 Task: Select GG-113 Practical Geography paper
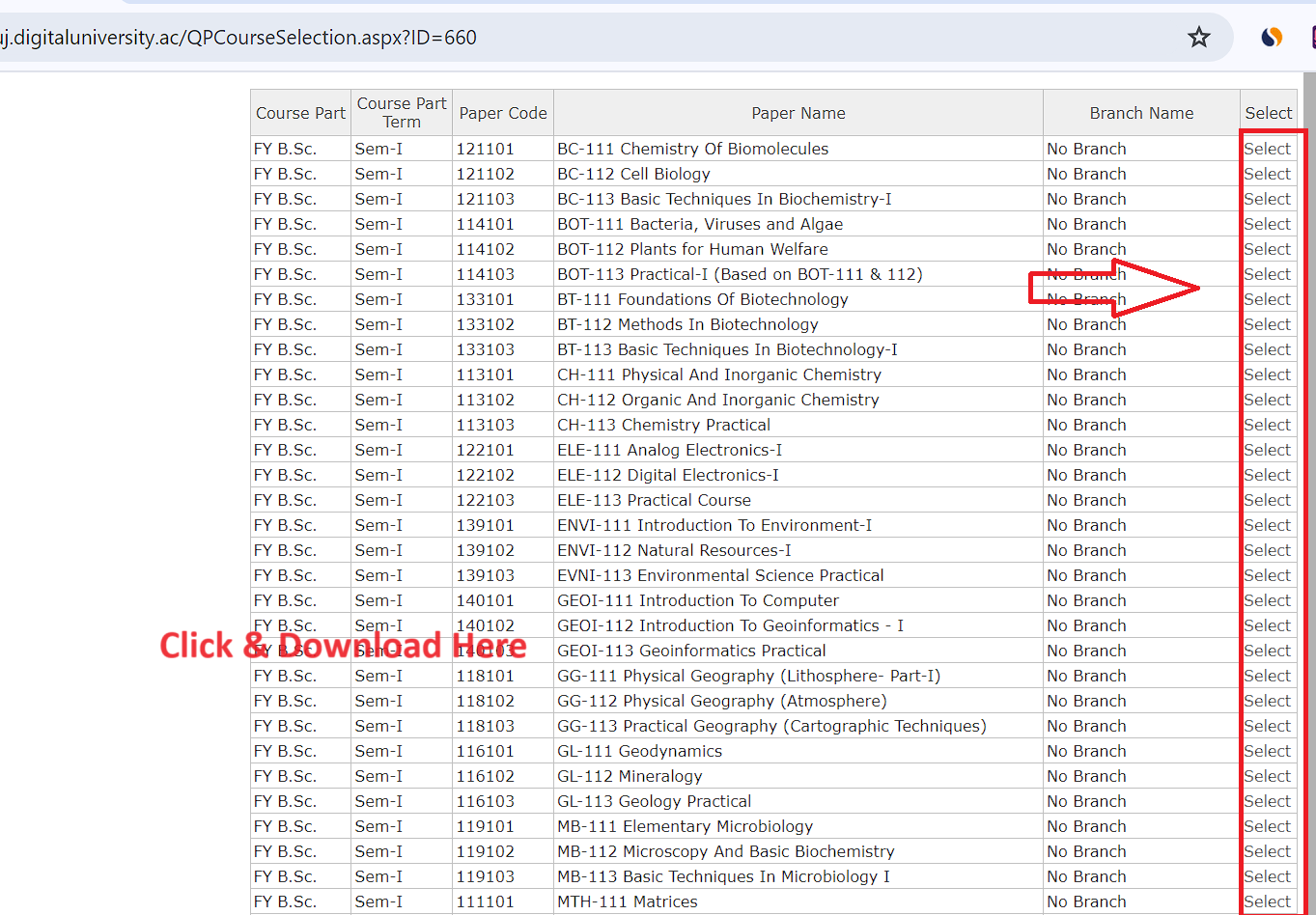point(1267,726)
